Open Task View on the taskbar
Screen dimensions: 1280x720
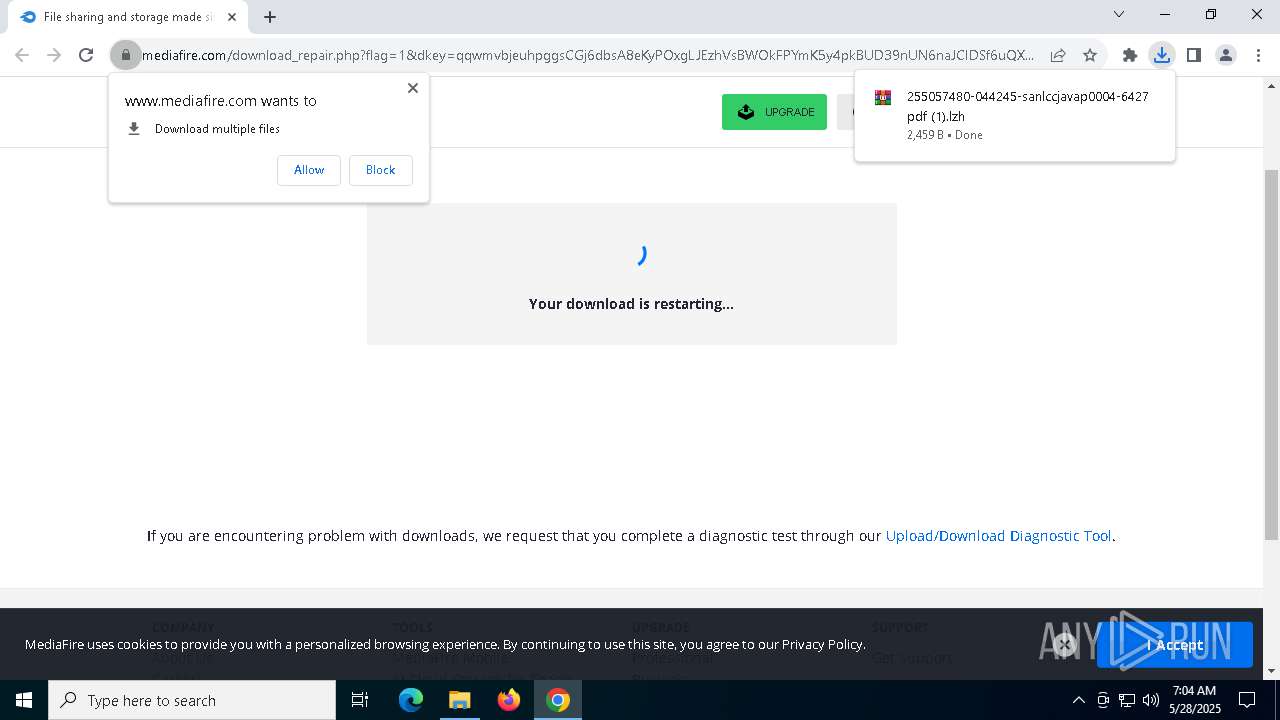[x=360, y=700]
